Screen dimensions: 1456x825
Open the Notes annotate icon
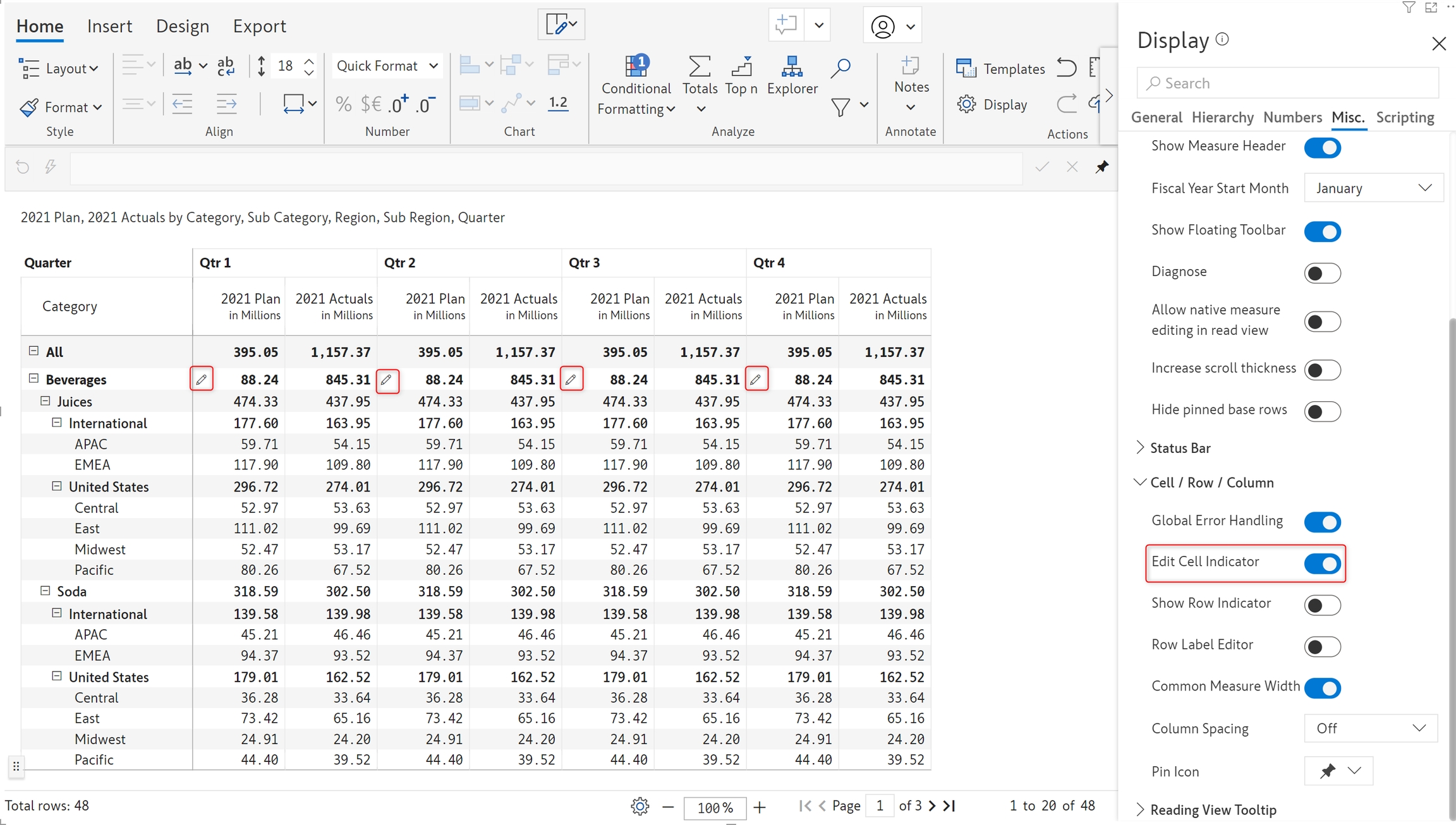911,66
